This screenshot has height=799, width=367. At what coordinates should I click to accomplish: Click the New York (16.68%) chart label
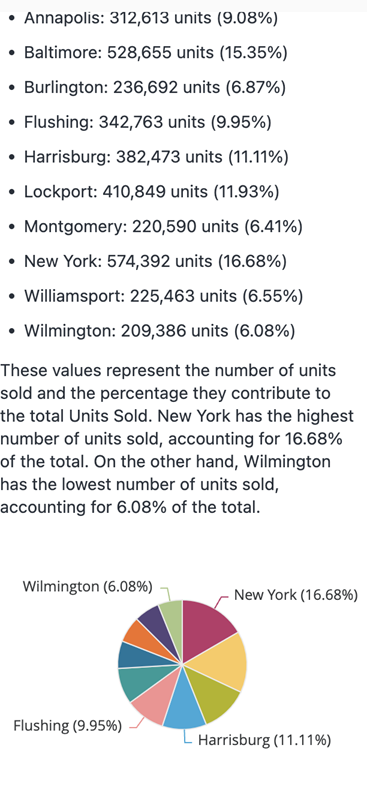click(x=296, y=595)
